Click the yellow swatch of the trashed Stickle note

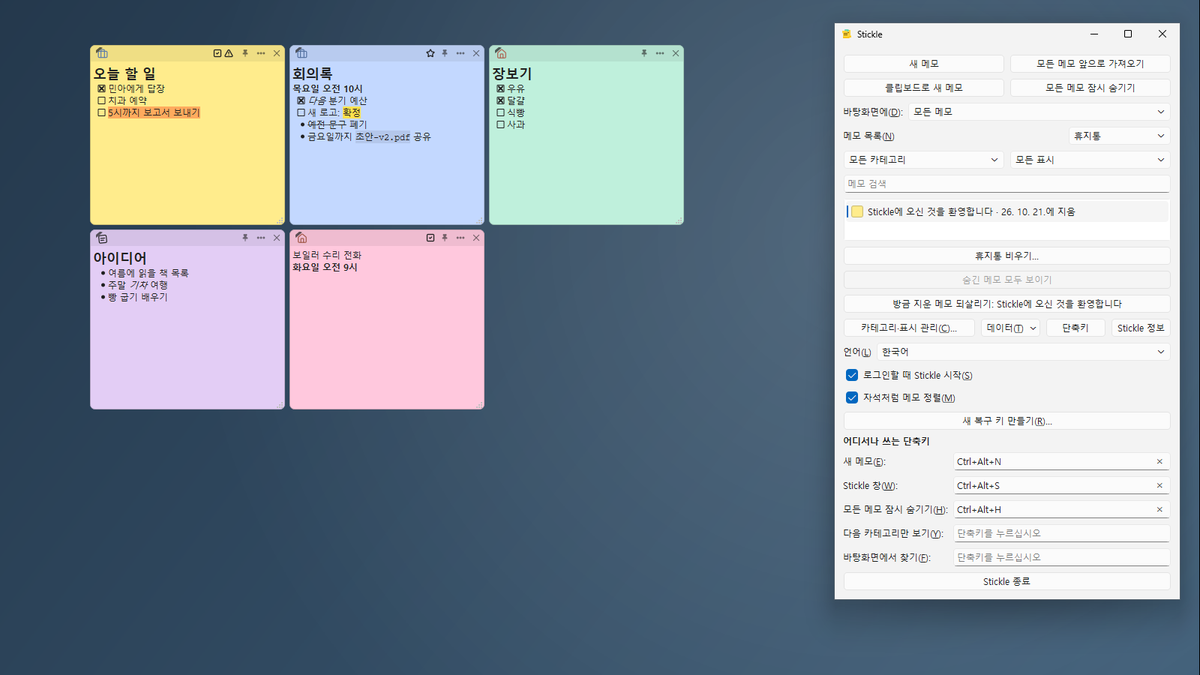[x=857, y=211]
